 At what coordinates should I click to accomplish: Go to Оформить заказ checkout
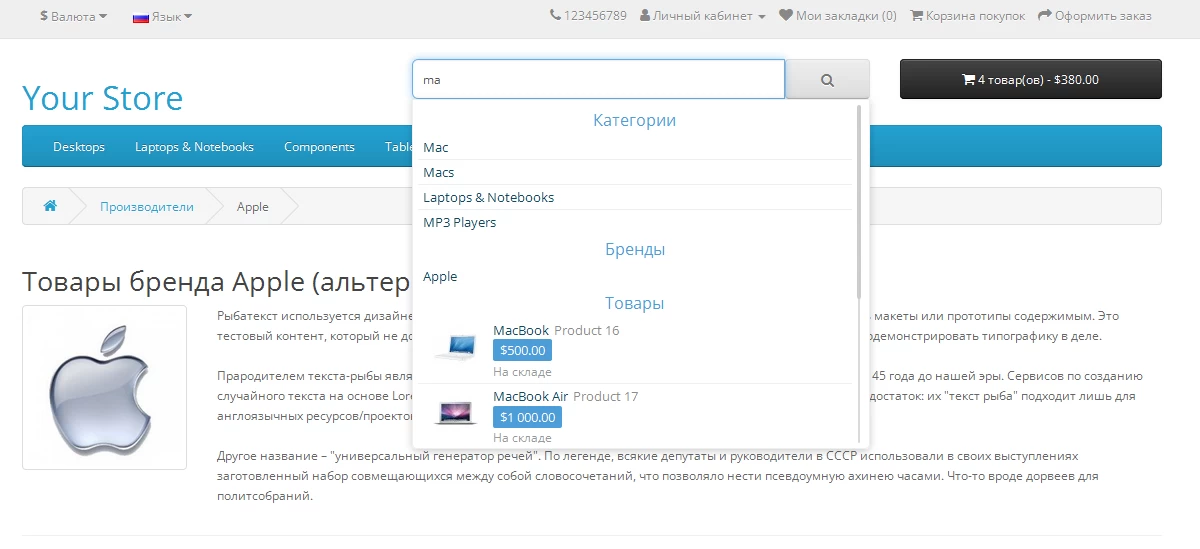[1095, 16]
